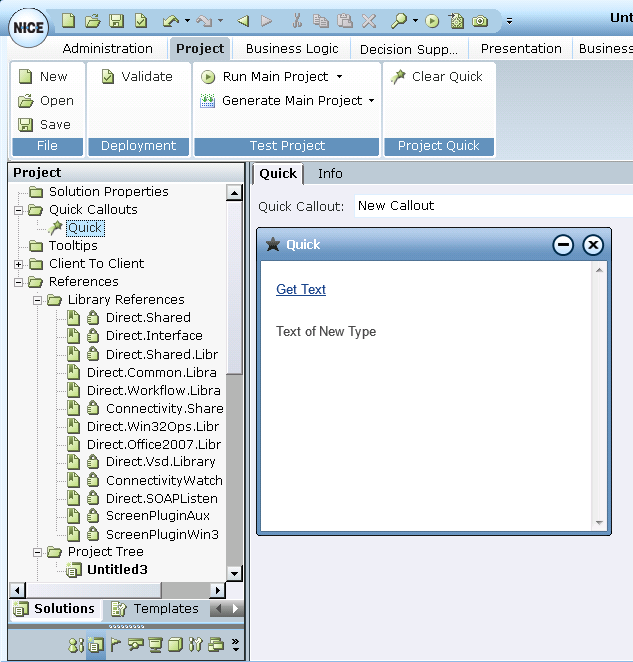Expand the Client To Client tree node
This screenshot has width=633, height=662.
(19, 264)
